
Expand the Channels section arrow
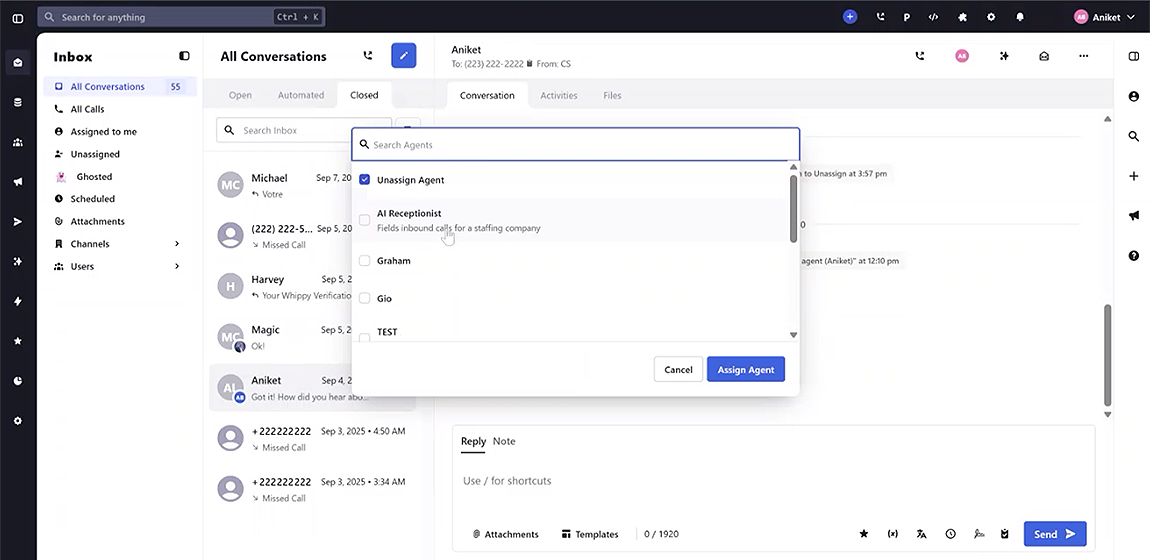177,243
